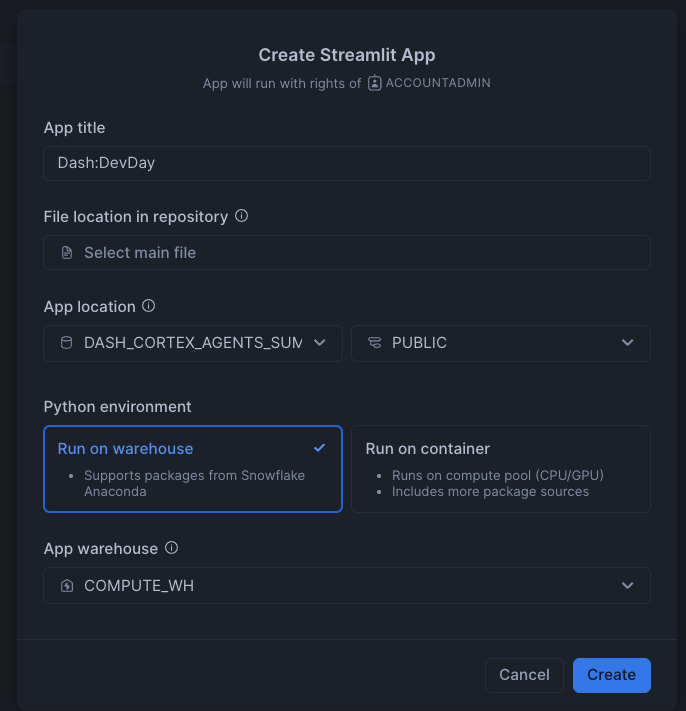Click the Python environment heading
Image resolution: width=686 pixels, height=711 pixels.
[117, 407]
